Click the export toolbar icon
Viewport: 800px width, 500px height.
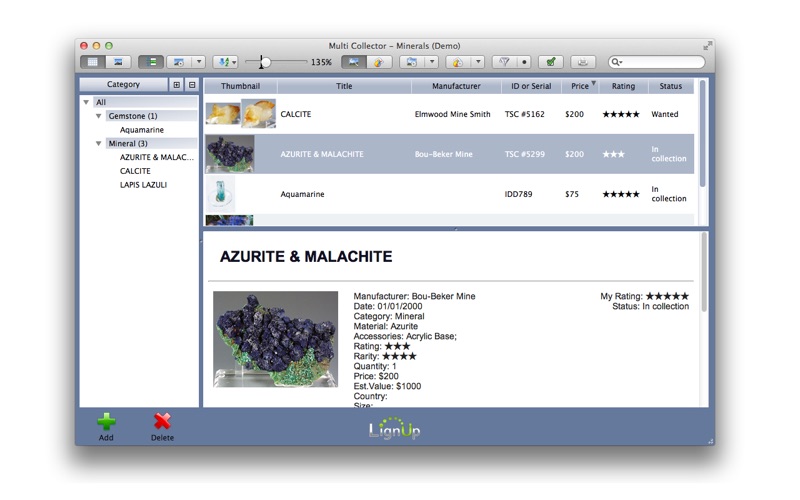click(458, 62)
